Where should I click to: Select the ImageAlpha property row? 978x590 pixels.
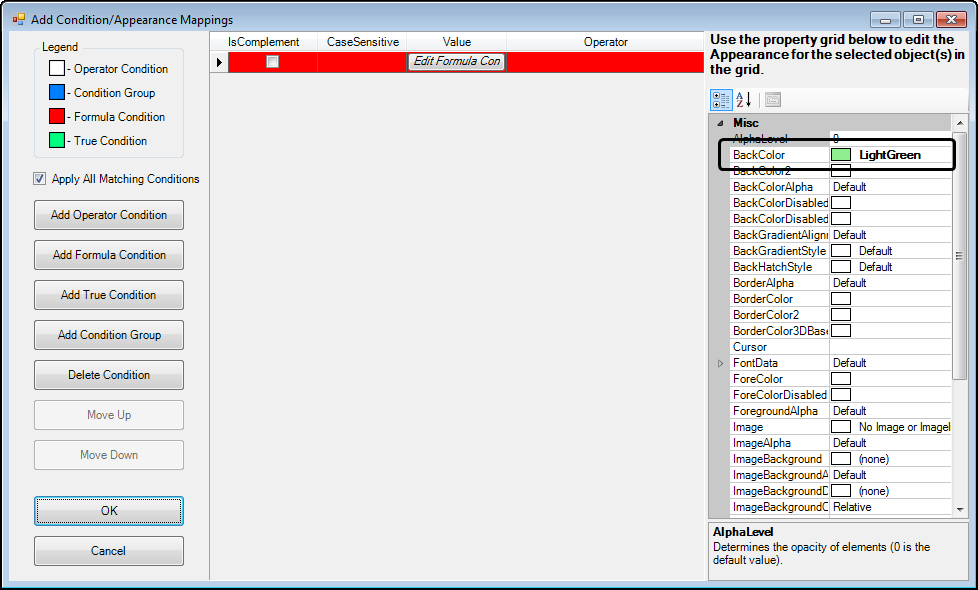tap(841, 443)
